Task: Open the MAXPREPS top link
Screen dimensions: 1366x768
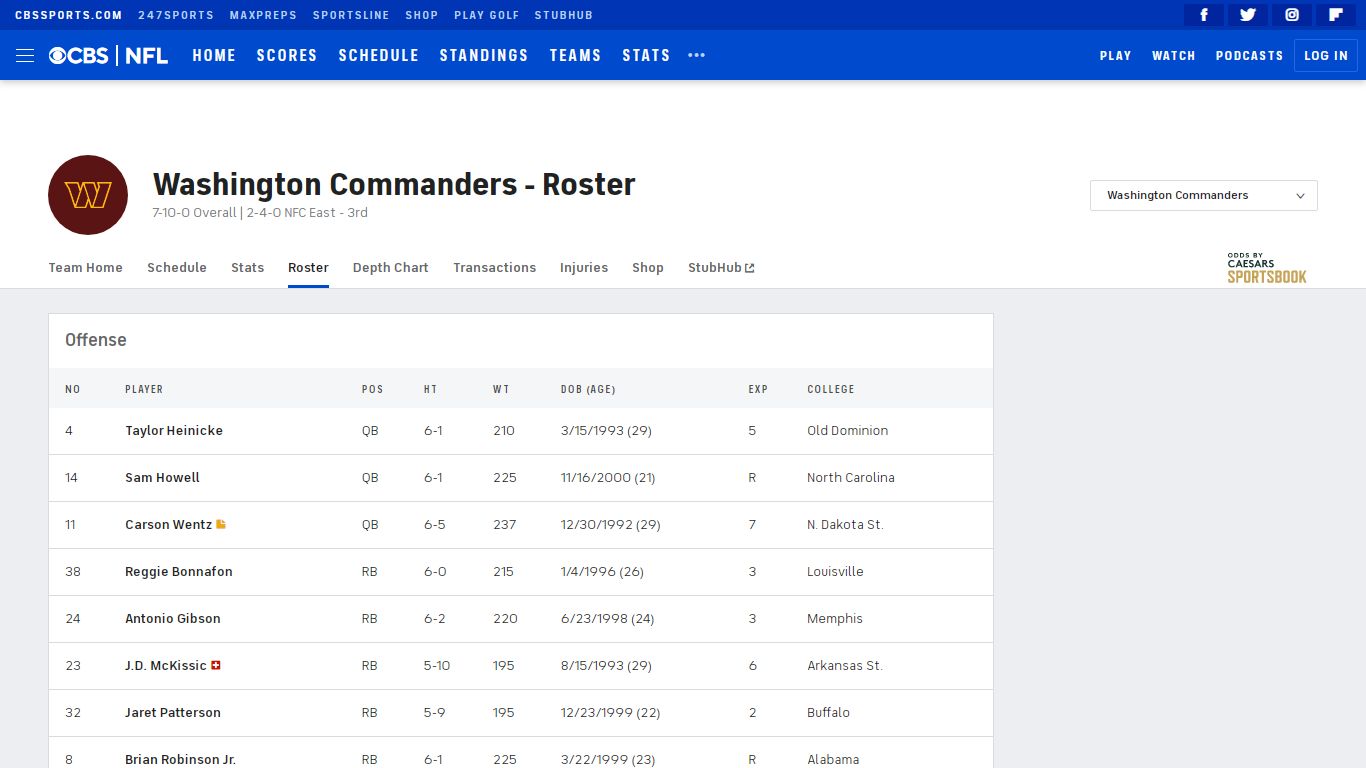Action: click(264, 15)
